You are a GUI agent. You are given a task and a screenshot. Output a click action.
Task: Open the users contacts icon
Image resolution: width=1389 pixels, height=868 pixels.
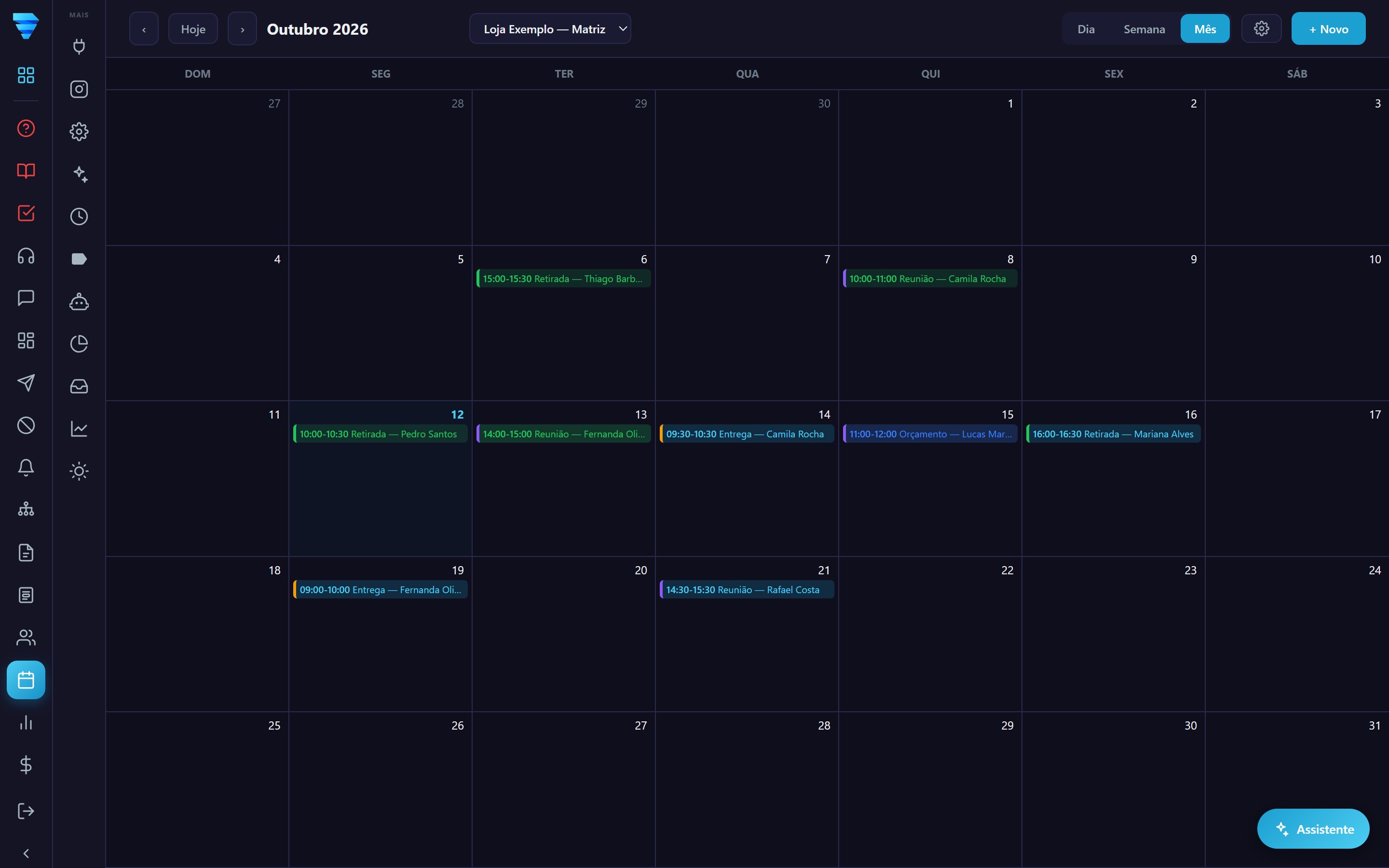pyautogui.click(x=26, y=638)
